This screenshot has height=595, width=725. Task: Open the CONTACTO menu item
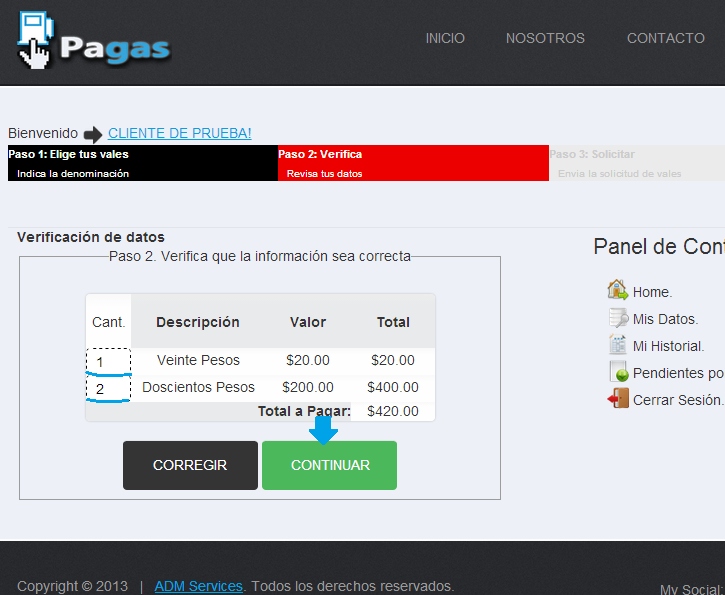(x=665, y=38)
